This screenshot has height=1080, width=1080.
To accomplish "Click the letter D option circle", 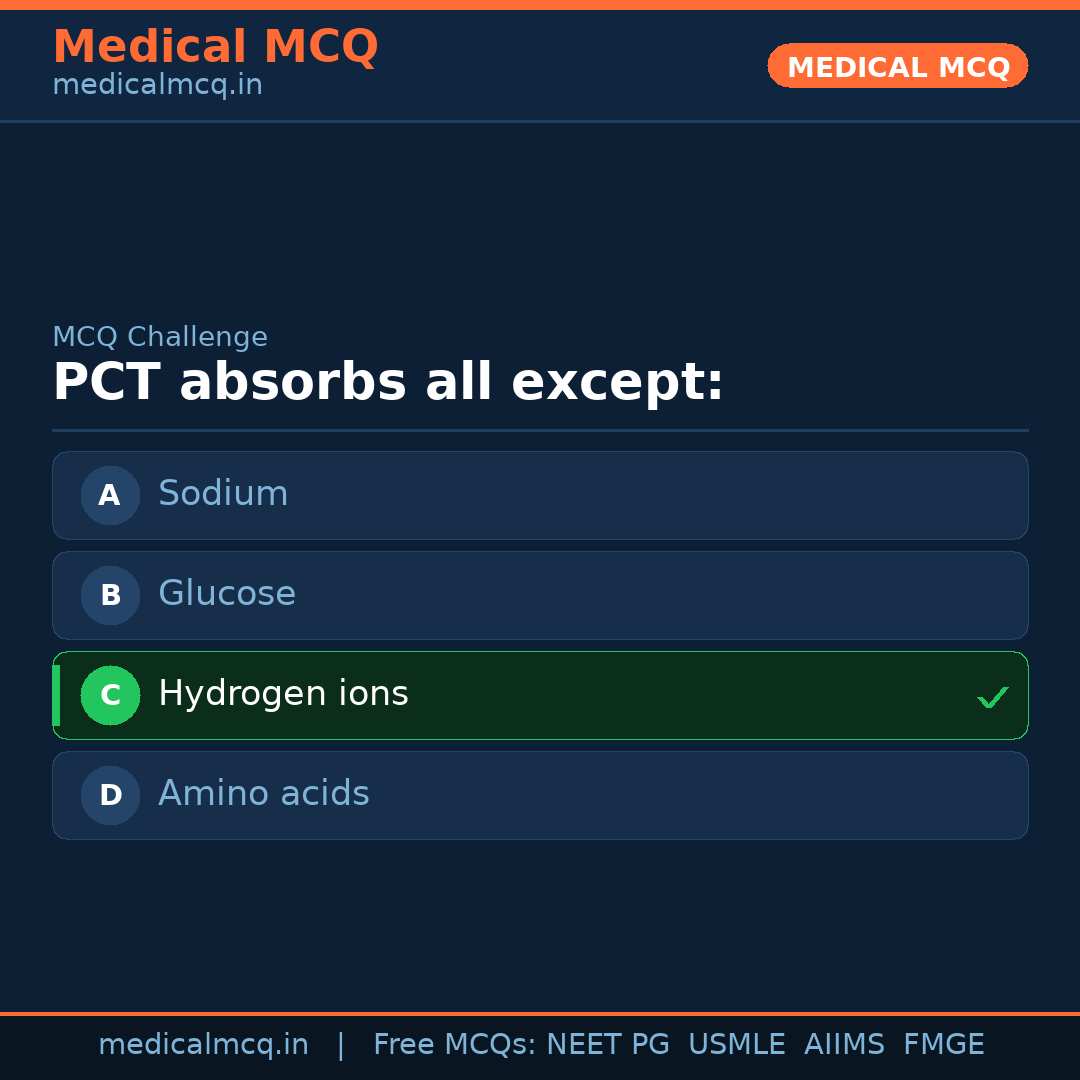I will pos(110,795).
